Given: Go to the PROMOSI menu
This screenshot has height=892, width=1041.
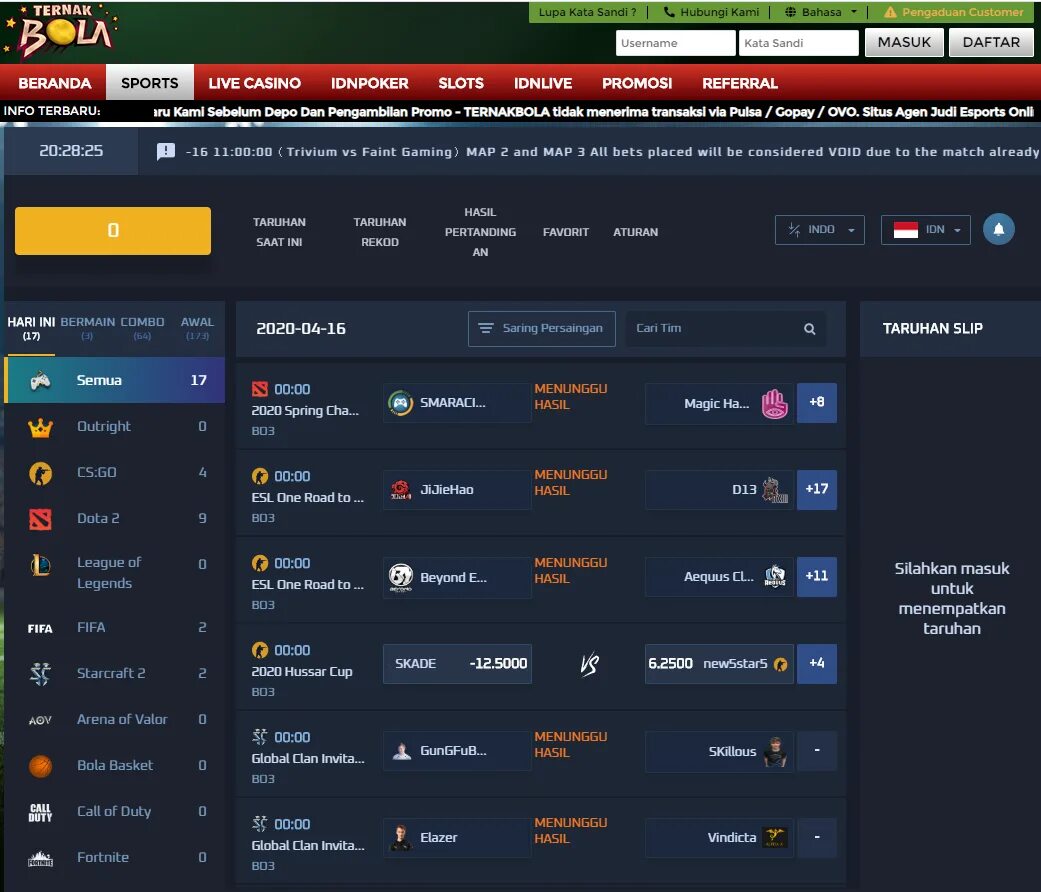Looking at the screenshot, I should point(637,83).
